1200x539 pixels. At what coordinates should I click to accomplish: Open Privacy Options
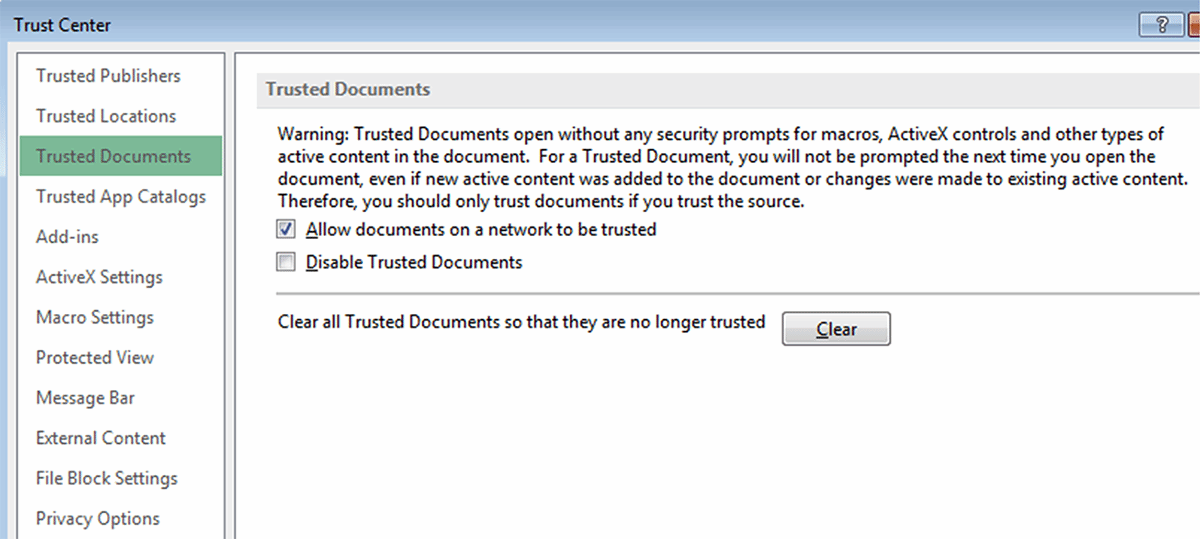(98, 518)
